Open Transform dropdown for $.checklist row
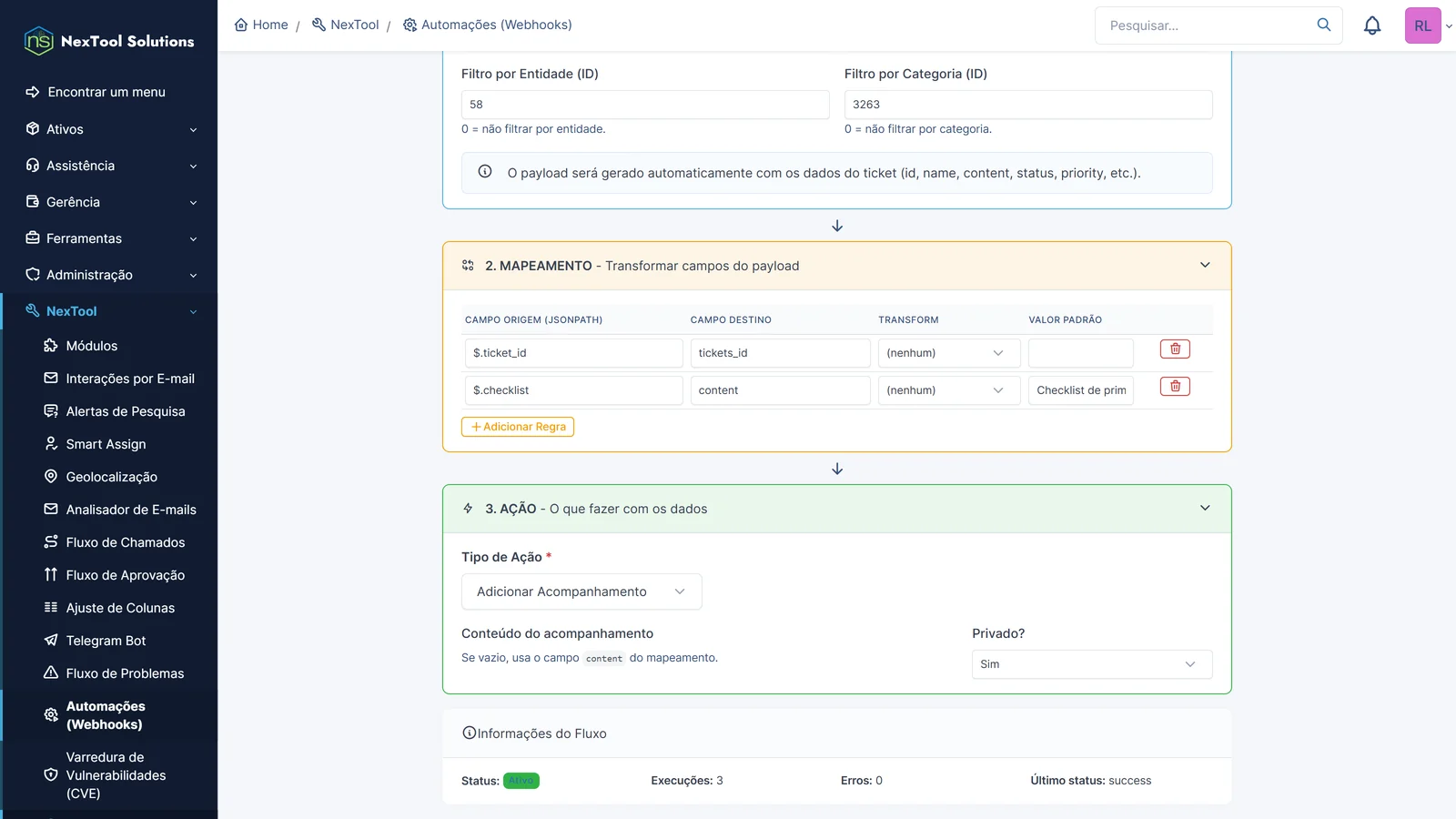Viewport: 1456px width, 819px height. click(x=949, y=390)
